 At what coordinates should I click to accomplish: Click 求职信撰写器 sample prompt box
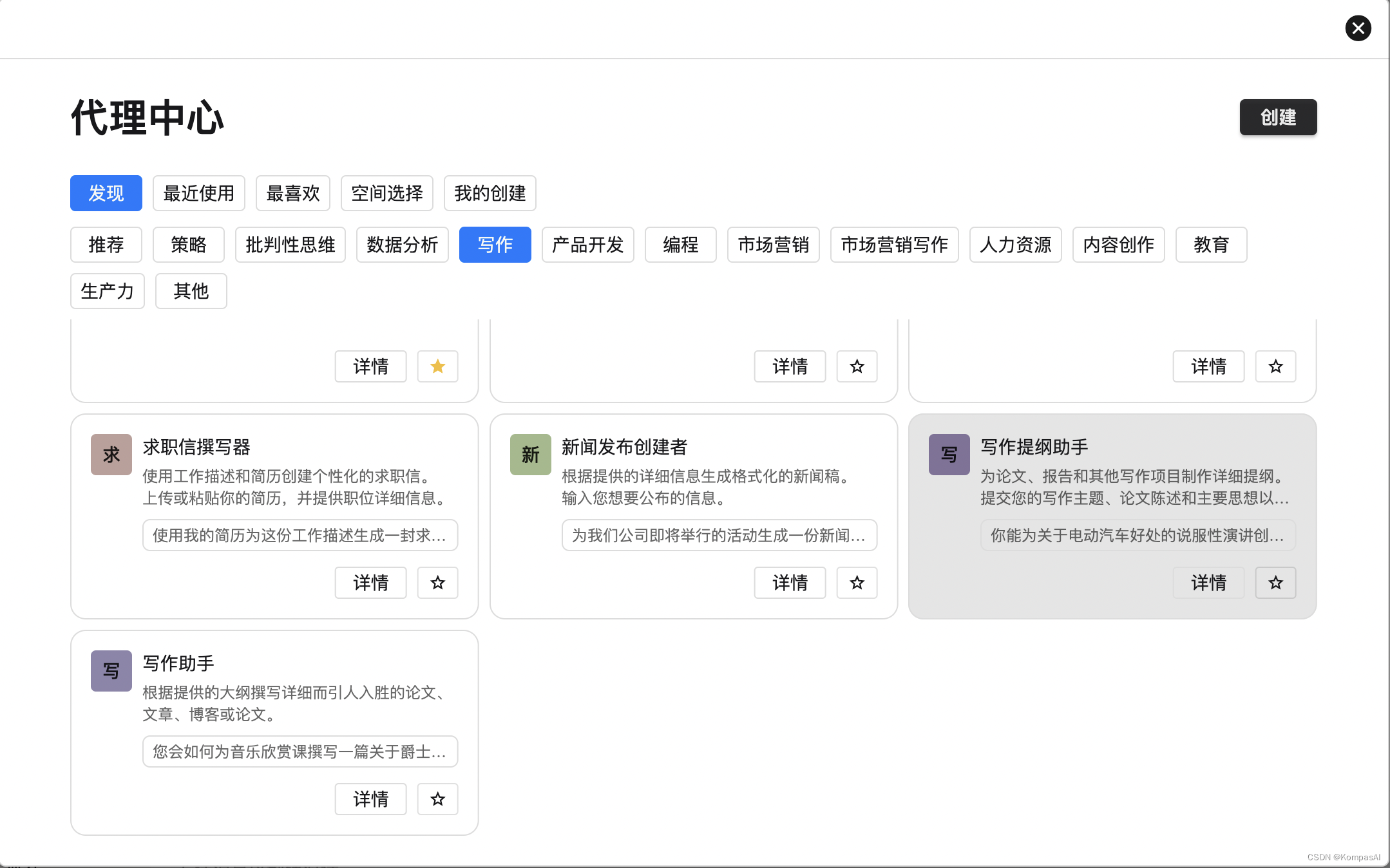pos(300,535)
